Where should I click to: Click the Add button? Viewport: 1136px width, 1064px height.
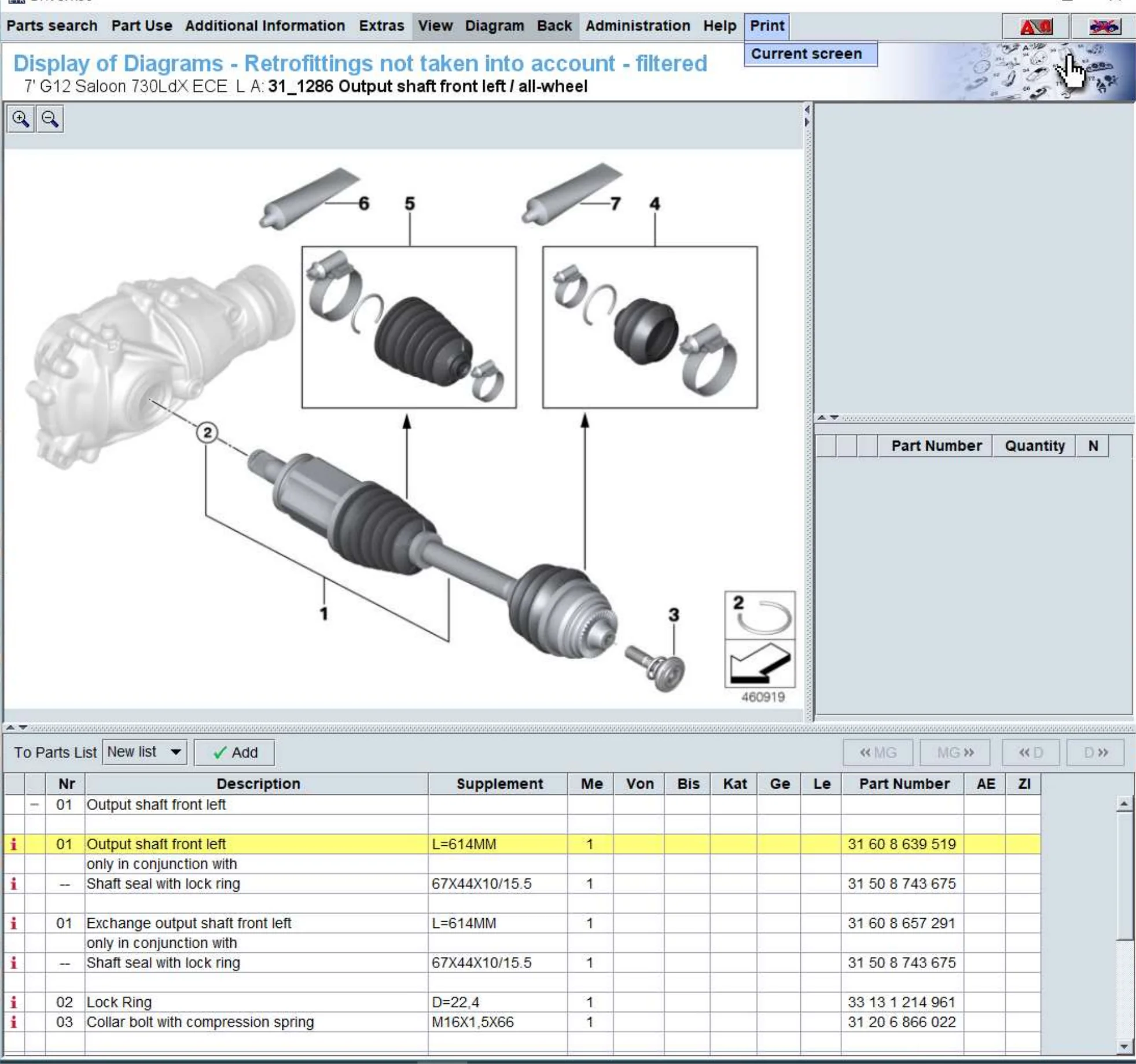(234, 752)
